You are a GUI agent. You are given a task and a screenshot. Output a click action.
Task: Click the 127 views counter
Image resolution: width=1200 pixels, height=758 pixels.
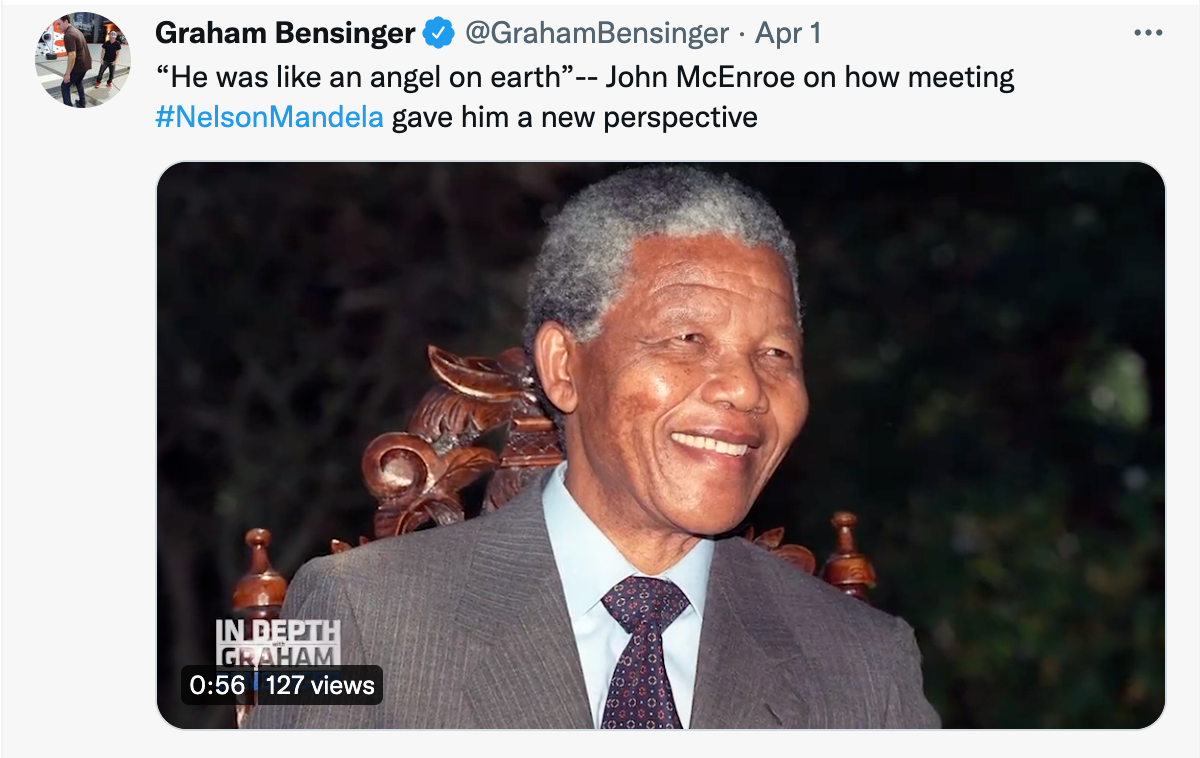coord(320,685)
